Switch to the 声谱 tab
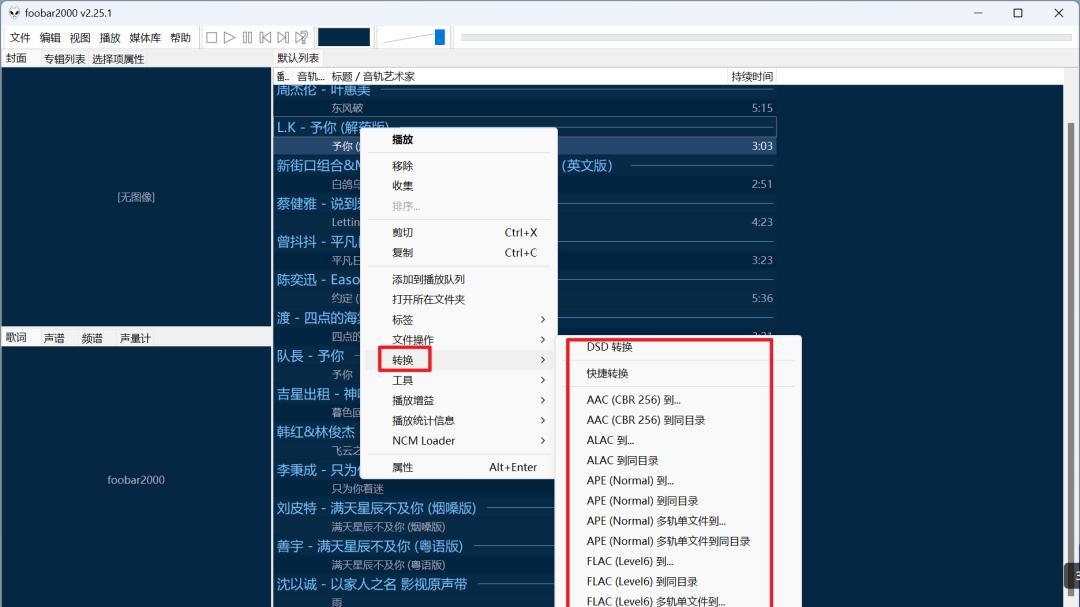 click(x=54, y=338)
